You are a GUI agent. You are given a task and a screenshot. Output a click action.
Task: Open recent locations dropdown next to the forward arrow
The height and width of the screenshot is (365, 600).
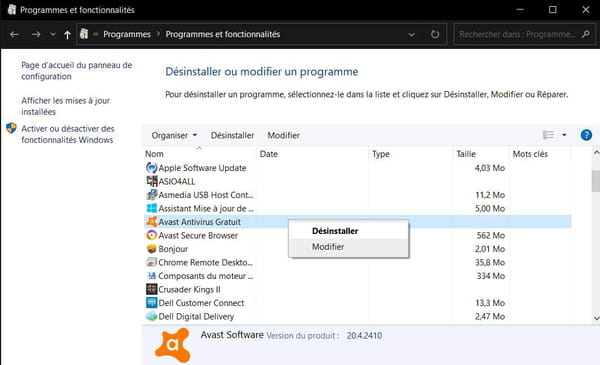(53, 34)
